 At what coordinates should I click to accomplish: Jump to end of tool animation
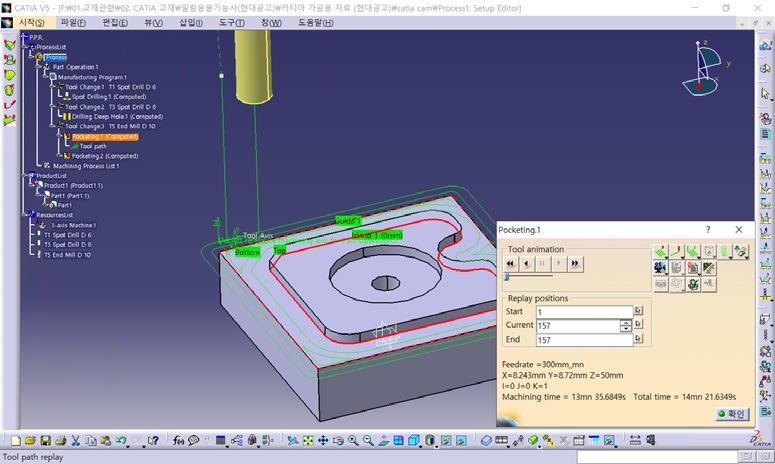point(575,264)
